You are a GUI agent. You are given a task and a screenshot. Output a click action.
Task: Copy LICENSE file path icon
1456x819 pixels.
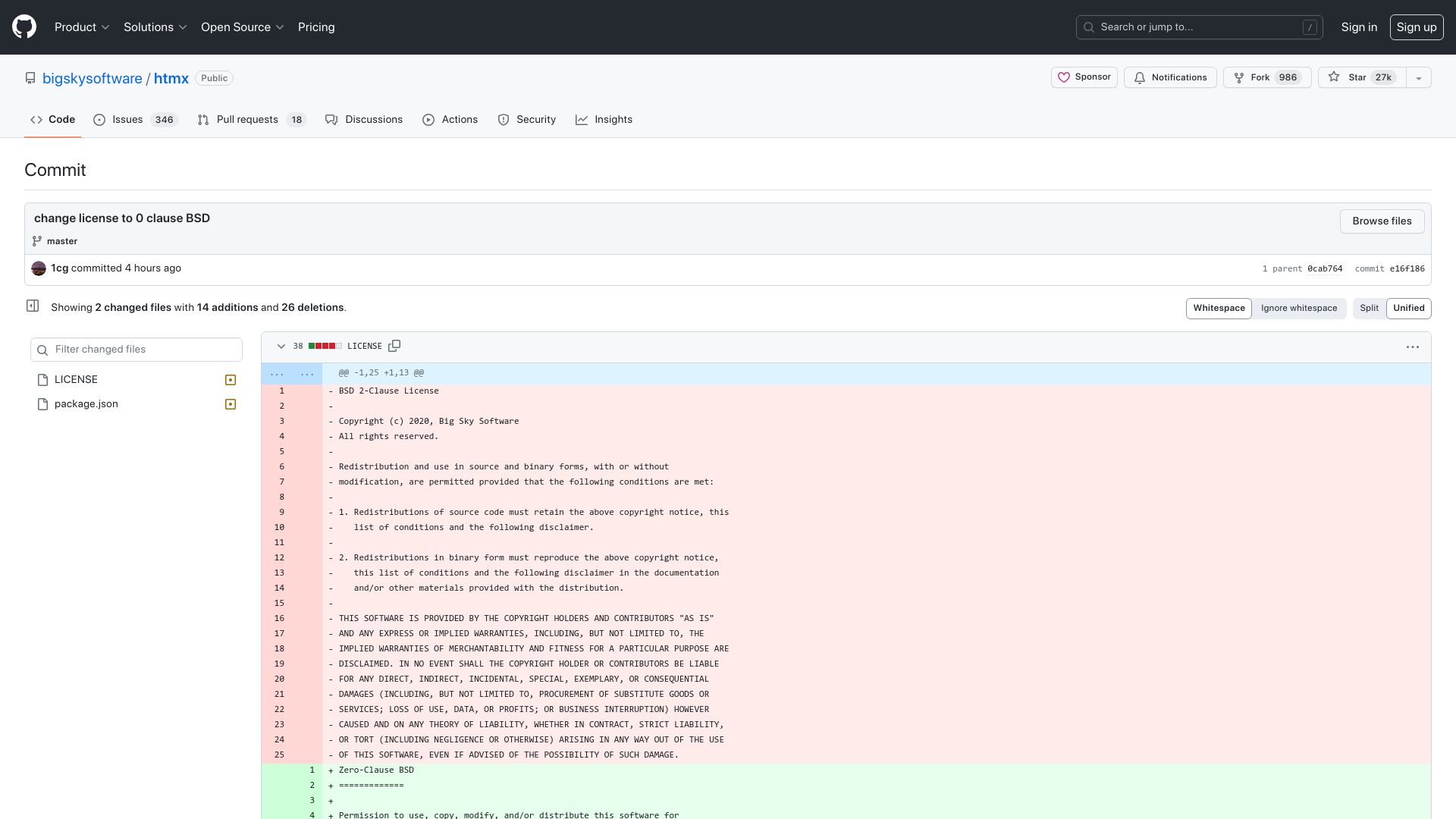point(394,346)
